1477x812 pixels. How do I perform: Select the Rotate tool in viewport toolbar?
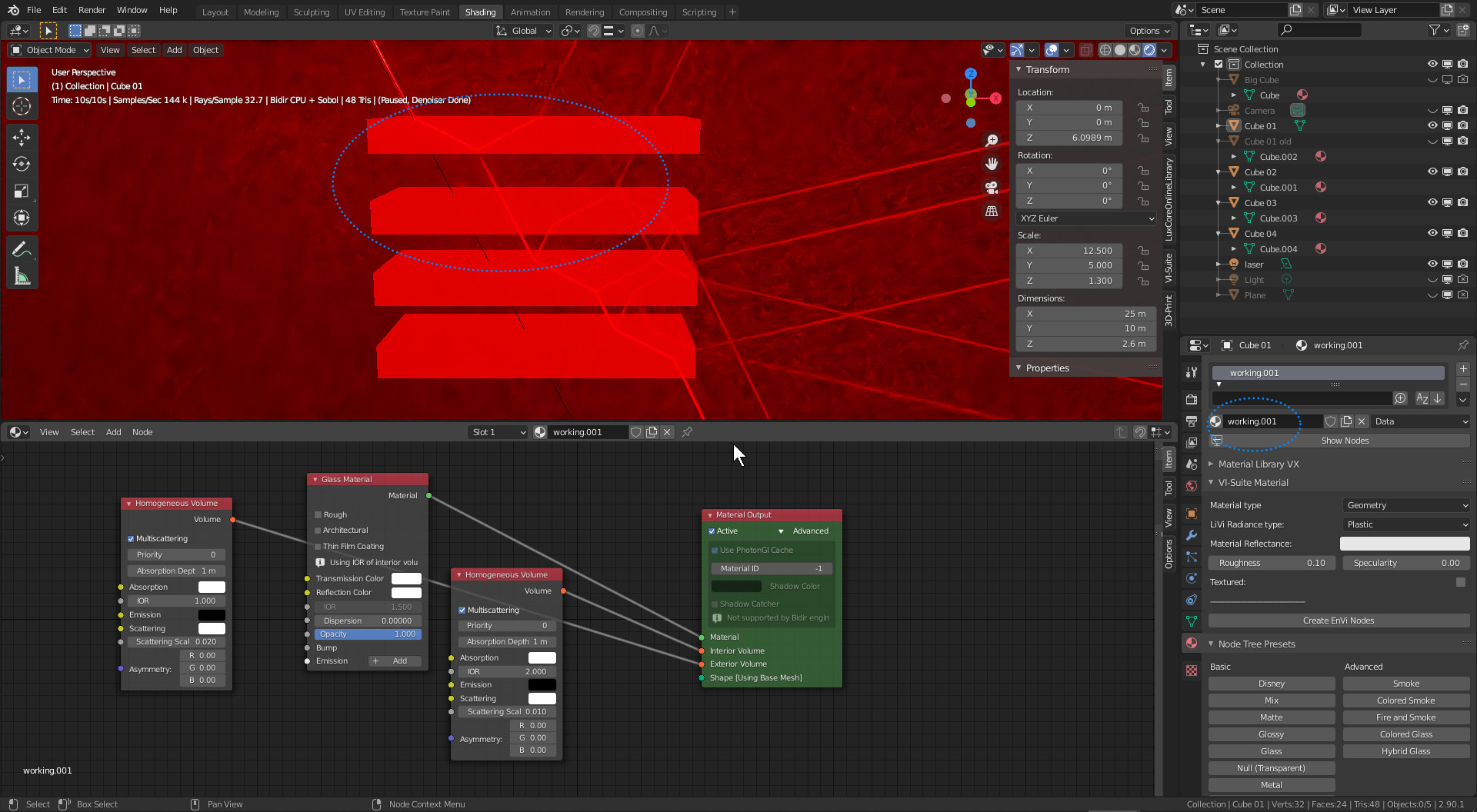(x=22, y=165)
